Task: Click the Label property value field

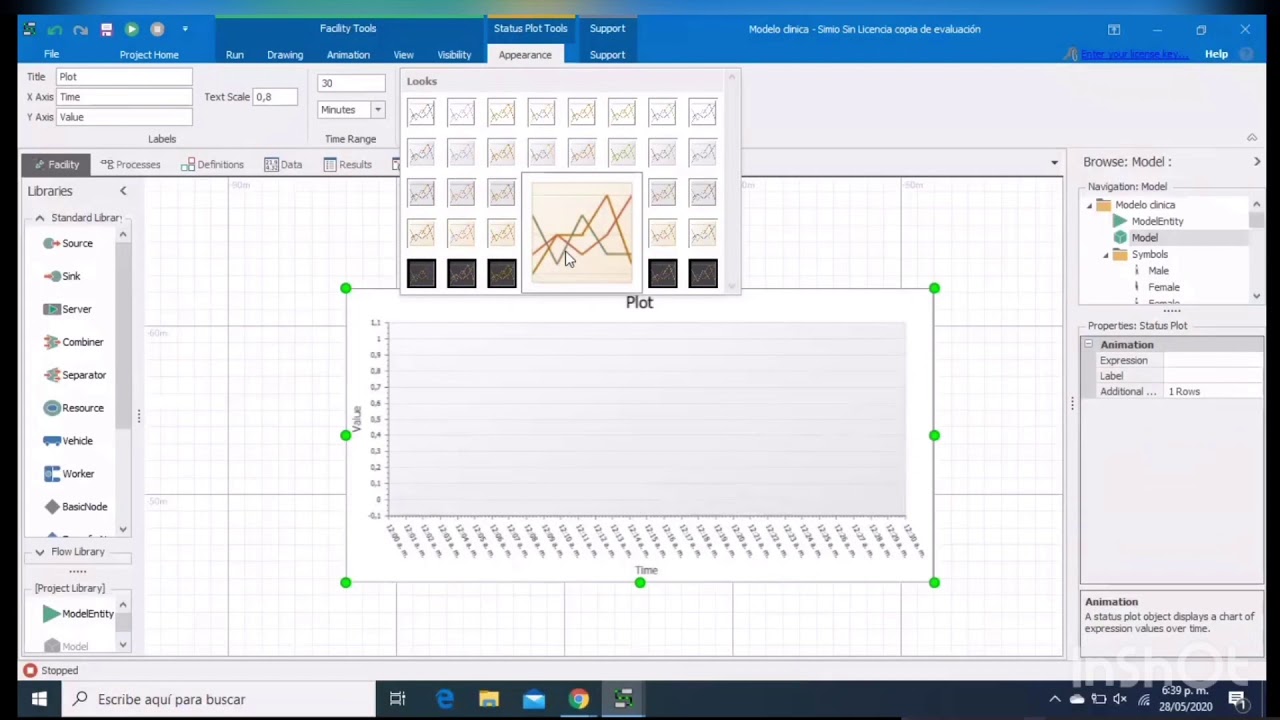Action: click(x=1213, y=376)
